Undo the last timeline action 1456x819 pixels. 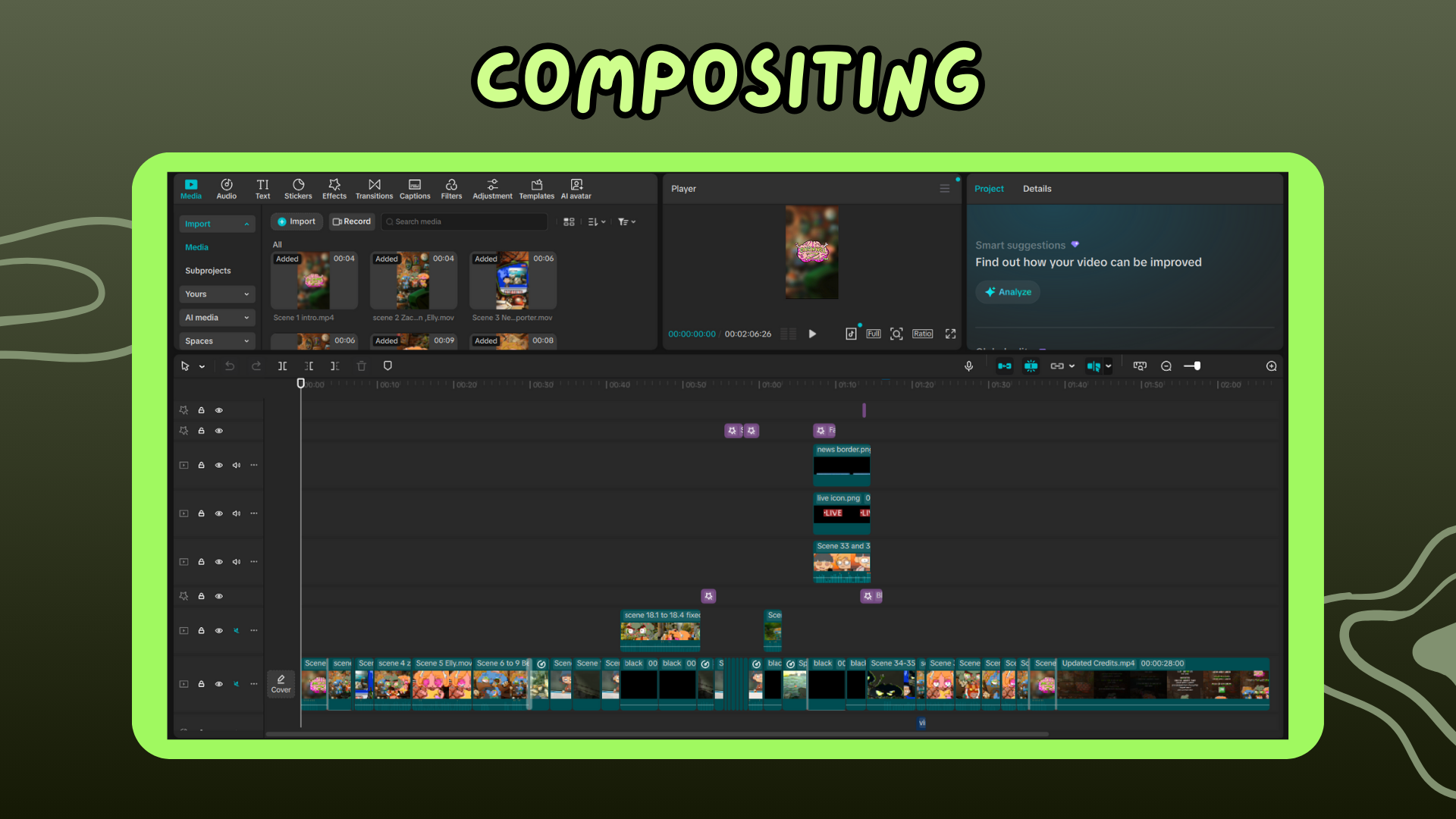[x=230, y=366]
